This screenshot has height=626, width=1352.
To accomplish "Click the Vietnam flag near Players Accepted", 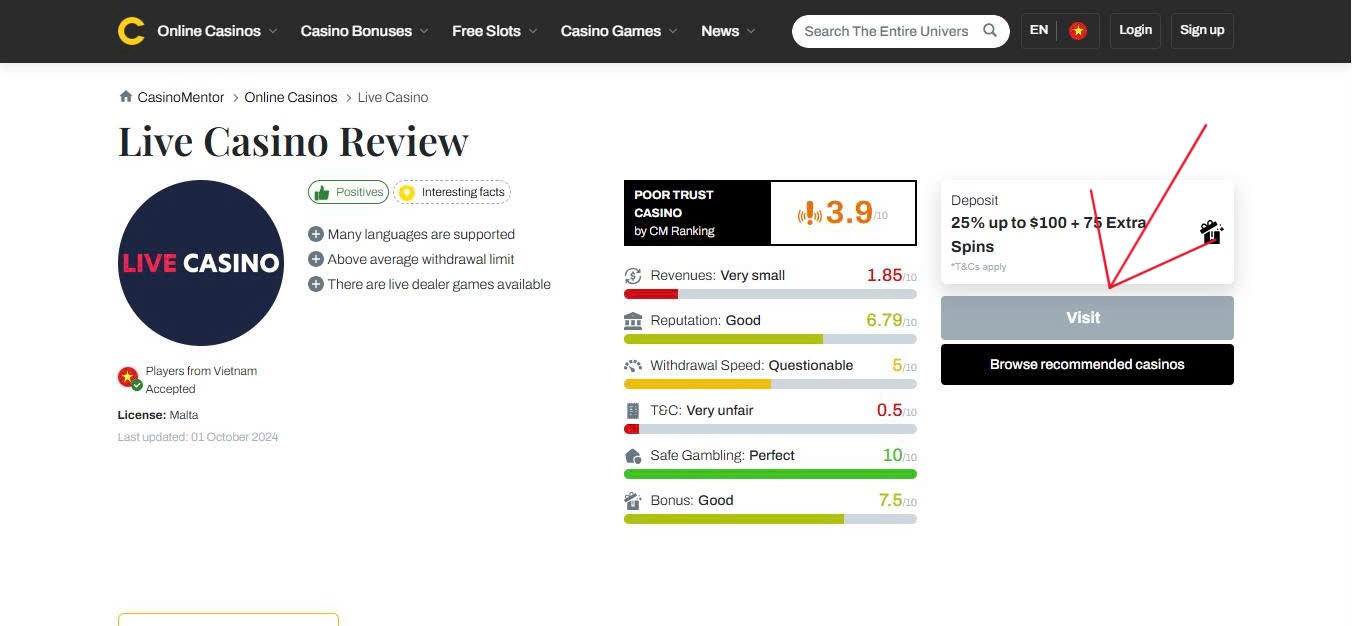I will point(128,378).
